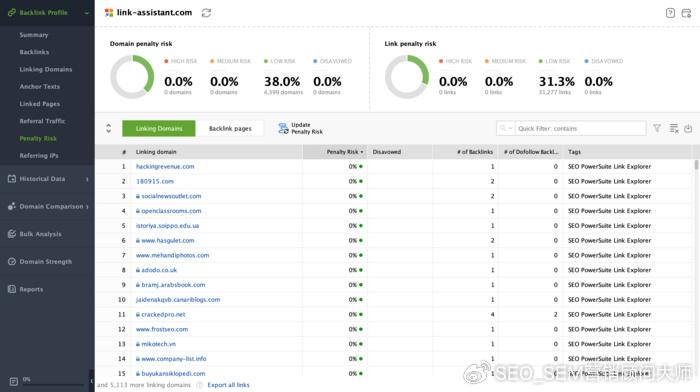This screenshot has height=392, width=700.
Task: Switch to the Backlink pages tab
Action: pyautogui.click(x=230, y=129)
